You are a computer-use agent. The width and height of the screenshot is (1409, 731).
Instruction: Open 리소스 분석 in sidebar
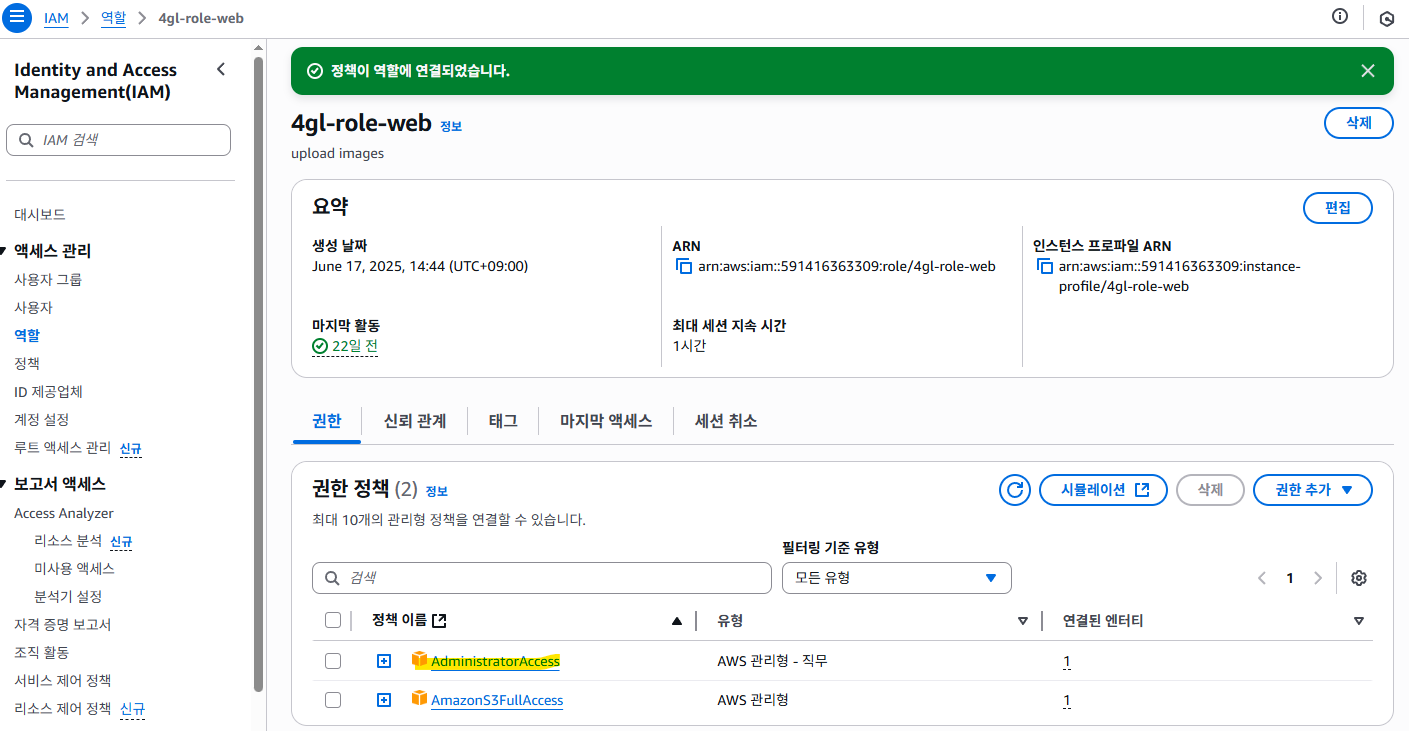click(68, 540)
